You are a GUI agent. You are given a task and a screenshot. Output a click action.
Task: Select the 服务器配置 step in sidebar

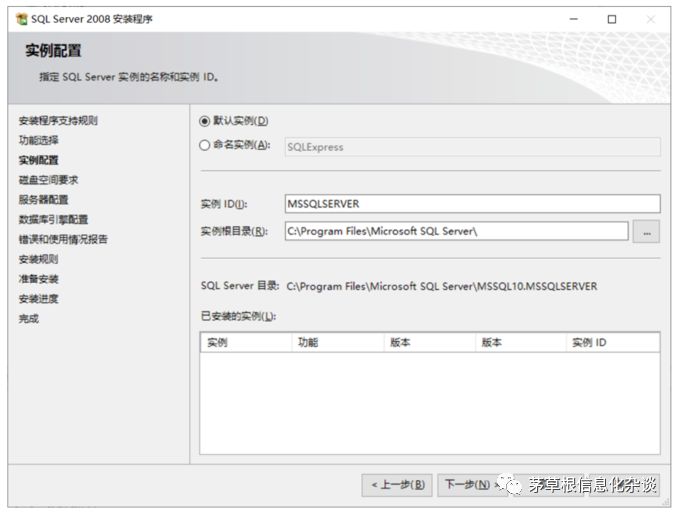(x=43, y=200)
